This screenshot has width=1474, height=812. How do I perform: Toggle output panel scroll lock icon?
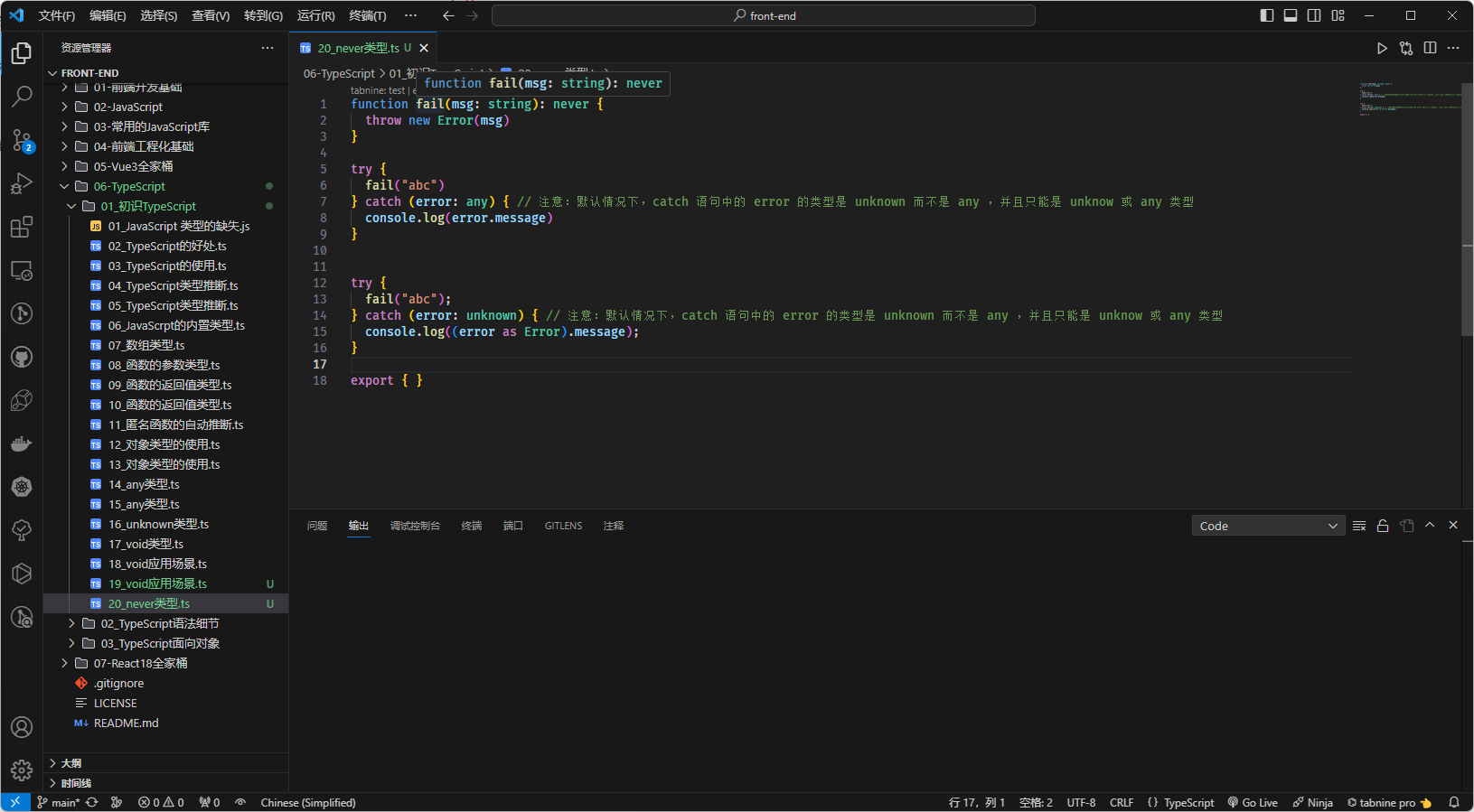pyautogui.click(x=1383, y=526)
